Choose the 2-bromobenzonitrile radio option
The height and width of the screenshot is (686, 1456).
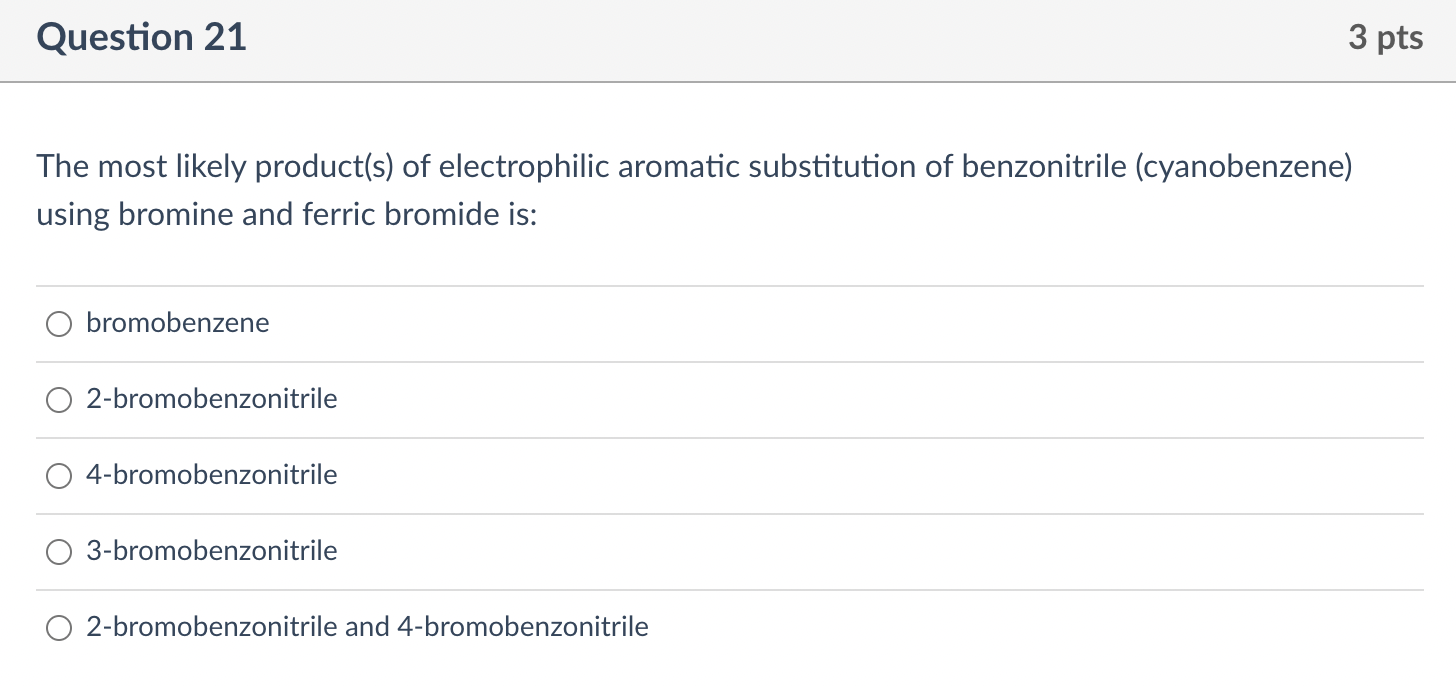coord(59,400)
